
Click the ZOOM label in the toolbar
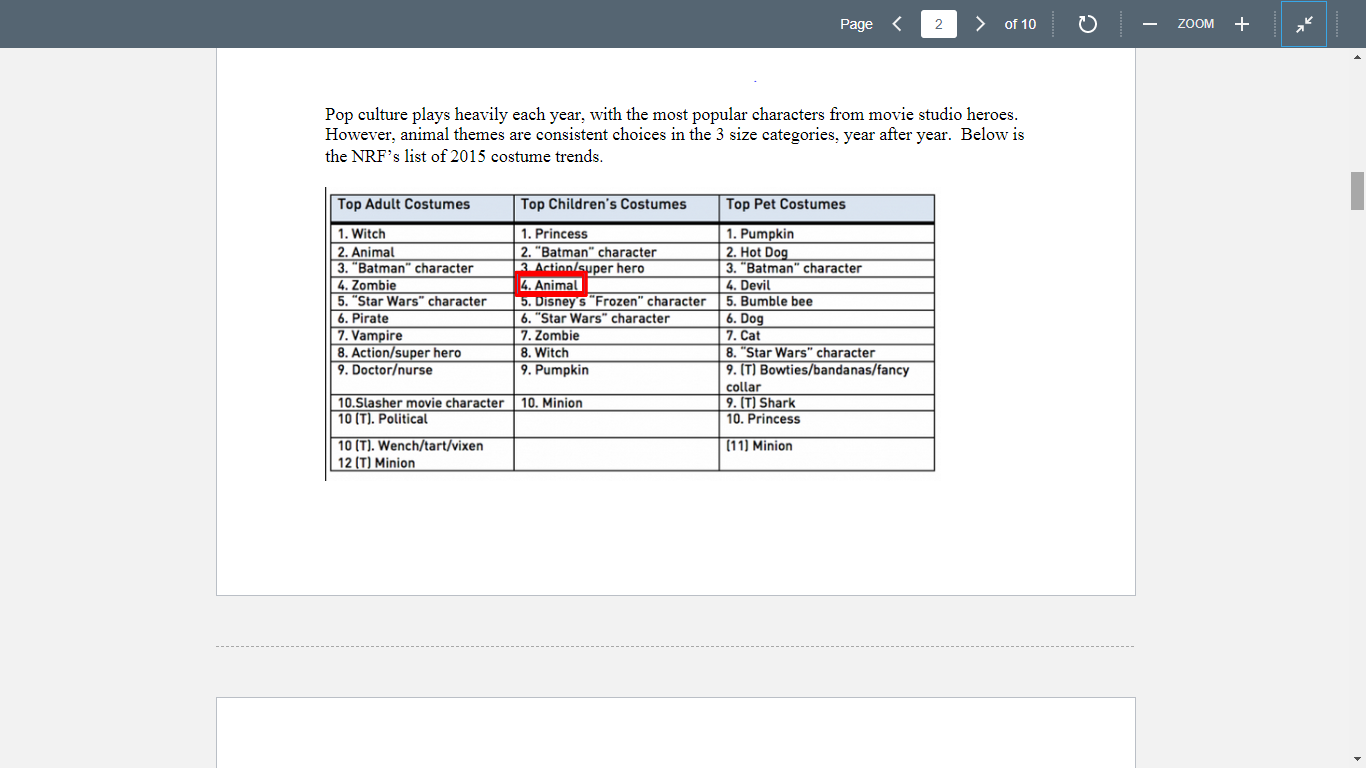[x=1195, y=23]
